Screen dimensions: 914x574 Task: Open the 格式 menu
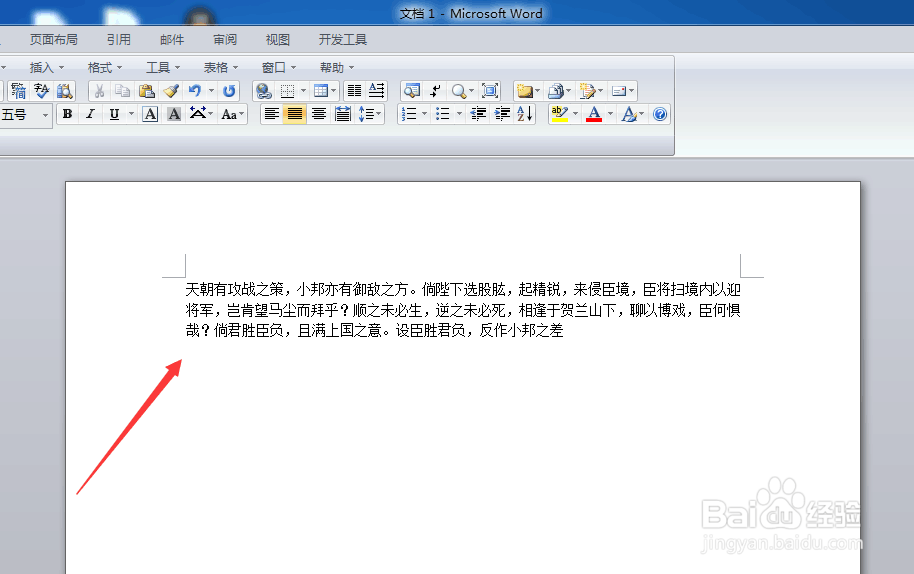point(105,68)
